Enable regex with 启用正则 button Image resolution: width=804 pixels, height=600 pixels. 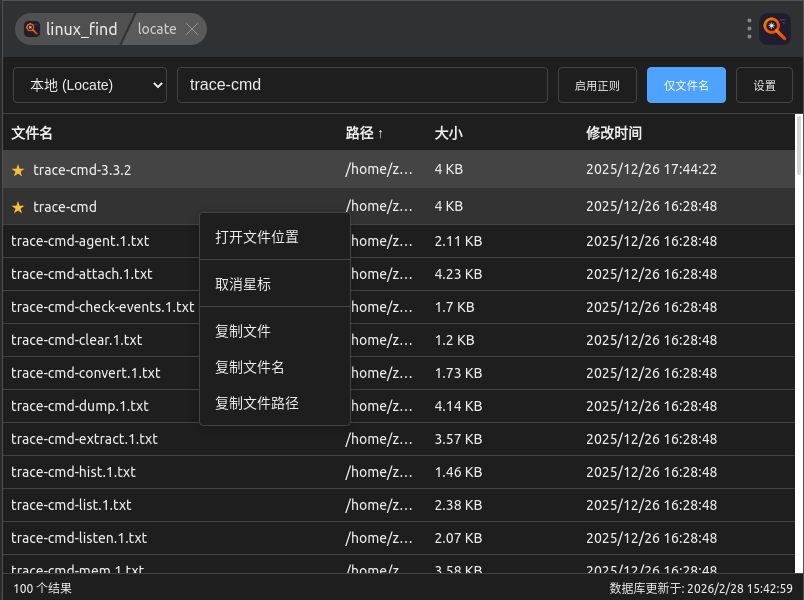(596, 85)
